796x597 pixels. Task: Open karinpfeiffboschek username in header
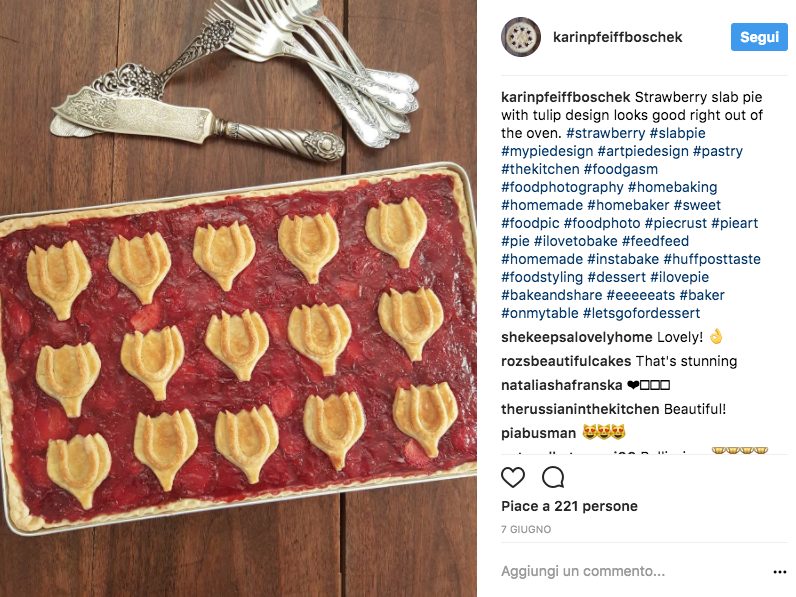tap(617, 37)
